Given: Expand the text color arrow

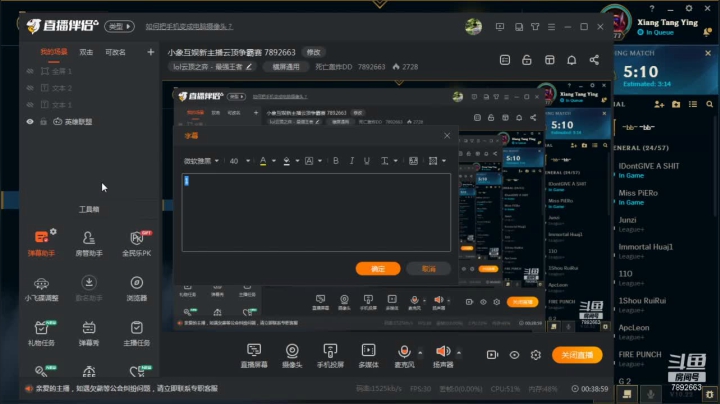Looking at the screenshot, I should [x=274, y=161].
